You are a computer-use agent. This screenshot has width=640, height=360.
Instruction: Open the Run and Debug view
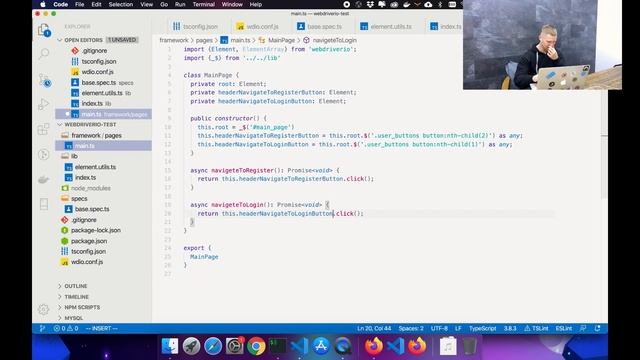click(x=44, y=104)
